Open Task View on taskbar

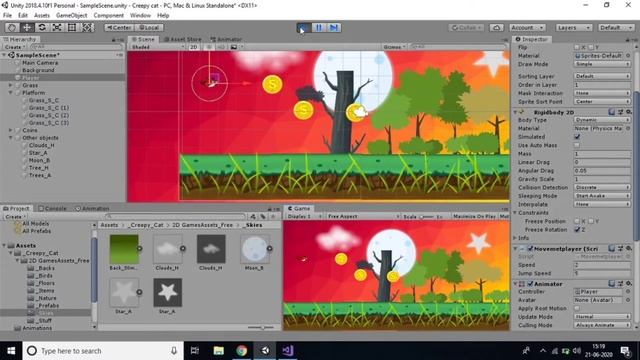pos(195,351)
